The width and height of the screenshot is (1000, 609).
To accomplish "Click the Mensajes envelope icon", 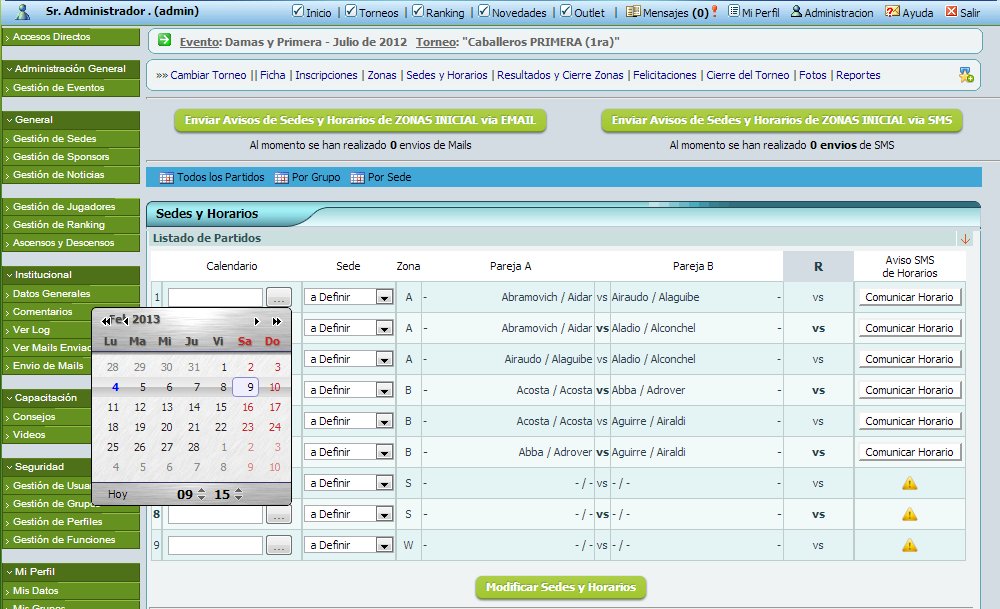I will click(x=633, y=12).
